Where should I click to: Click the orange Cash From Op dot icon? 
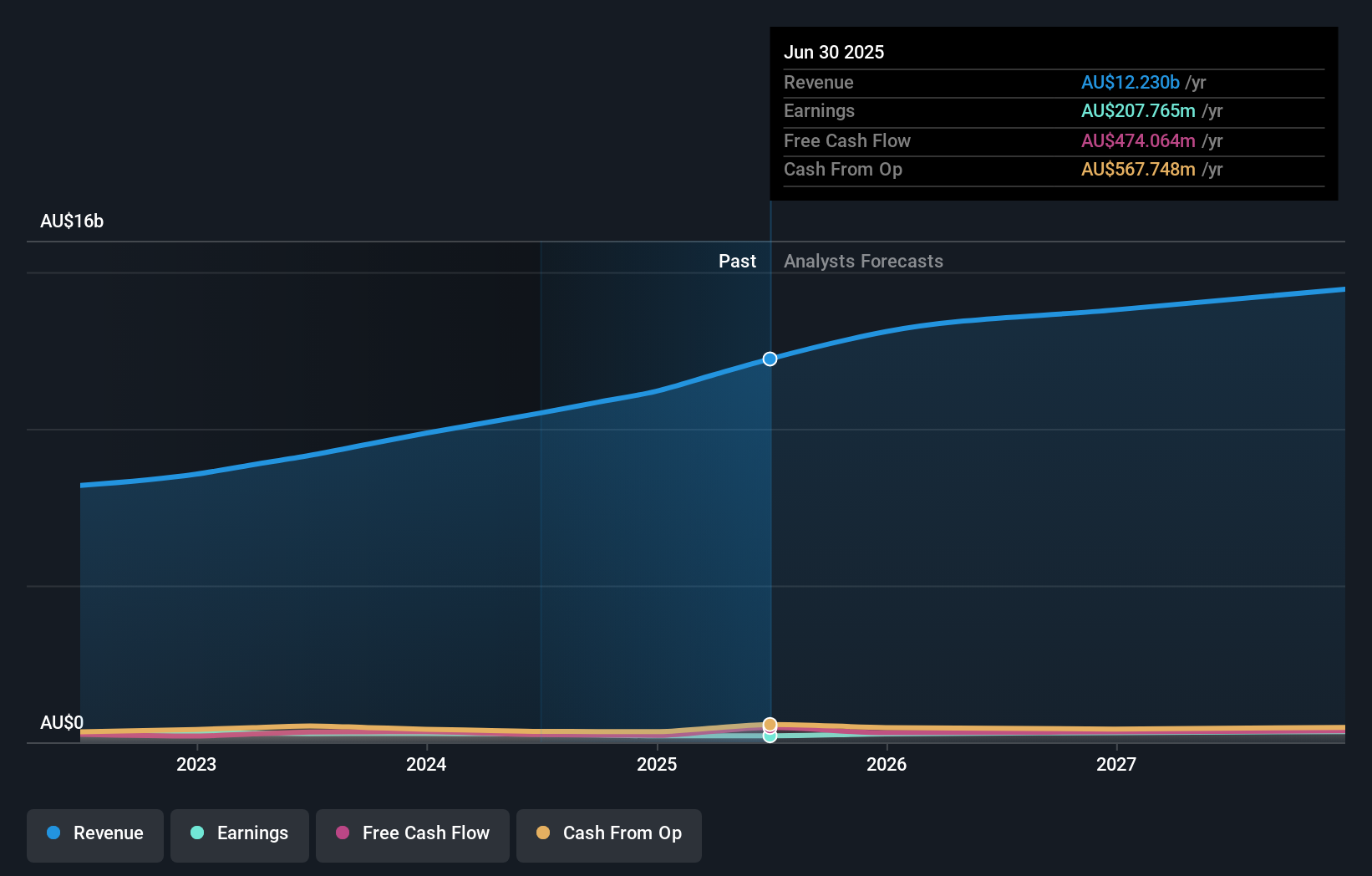click(x=543, y=833)
